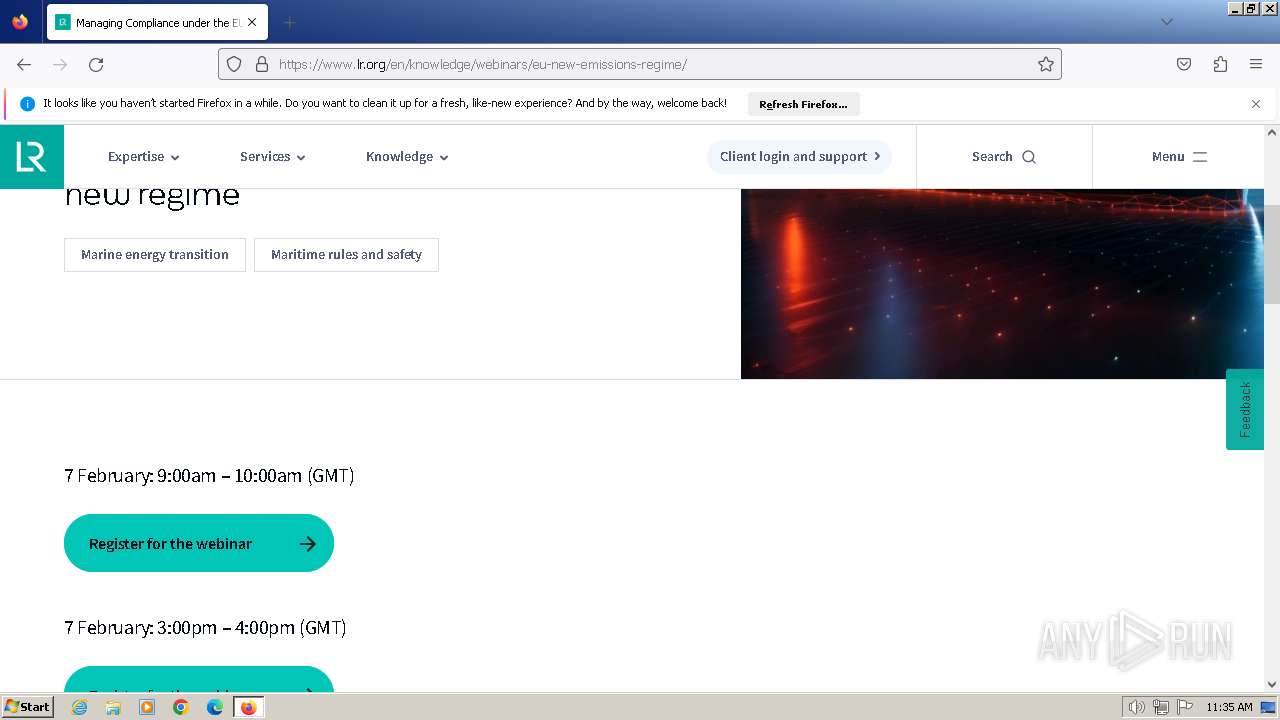Screen dimensions: 1280x720
Task: Click the Action Center flag tray icon
Action: pos(1185,707)
